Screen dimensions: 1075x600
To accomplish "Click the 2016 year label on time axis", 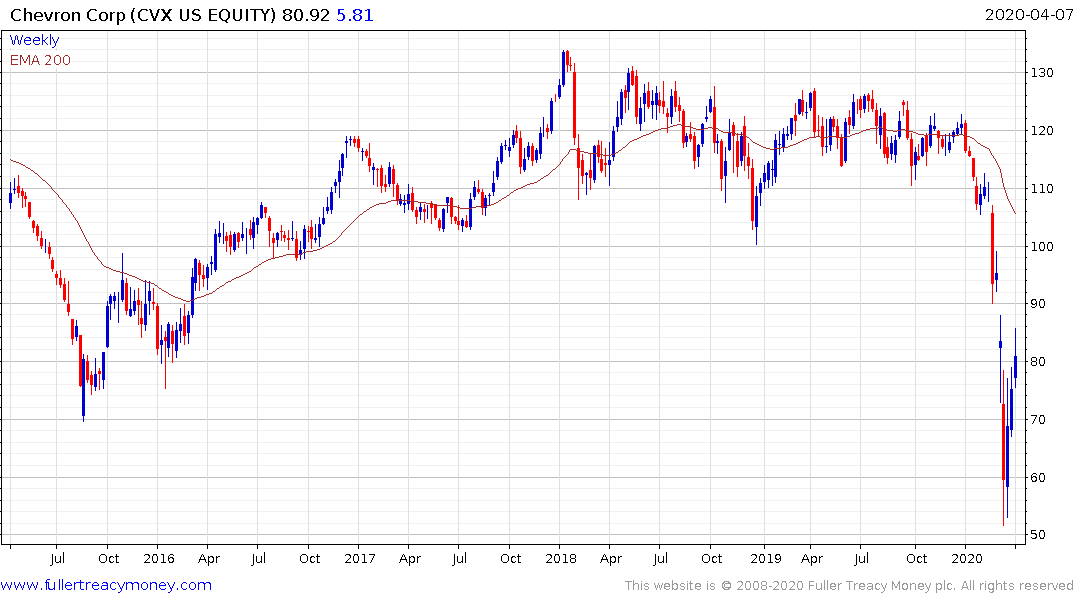I will (158, 558).
